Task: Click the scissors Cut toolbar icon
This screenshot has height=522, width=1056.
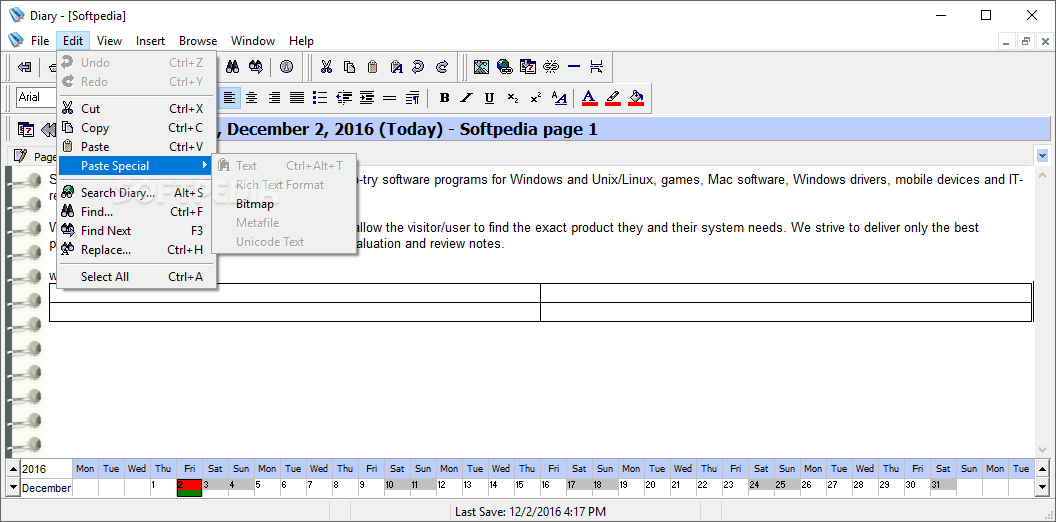Action: pyautogui.click(x=326, y=67)
